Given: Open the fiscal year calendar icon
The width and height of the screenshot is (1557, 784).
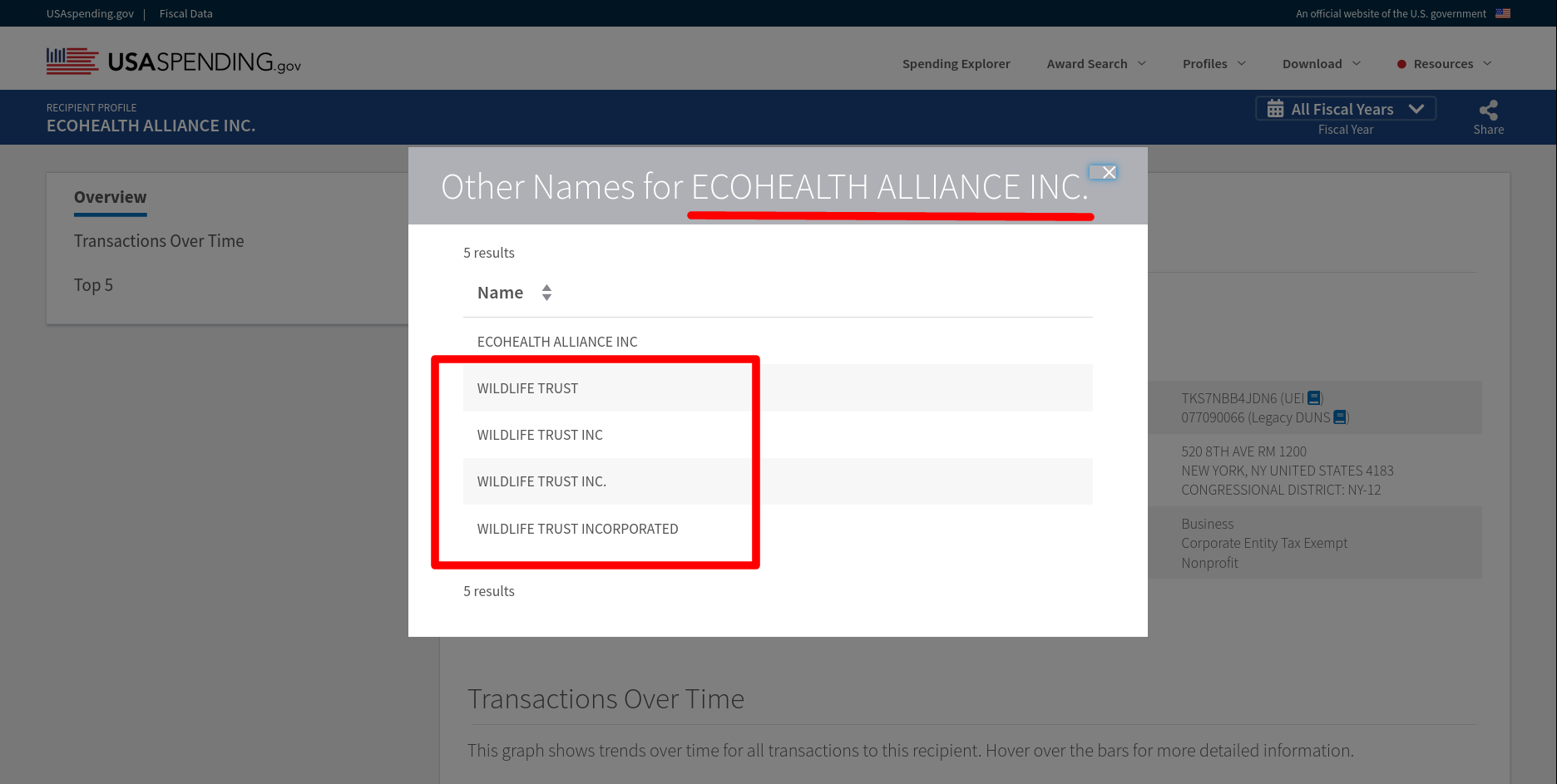Looking at the screenshot, I should [1275, 109].
